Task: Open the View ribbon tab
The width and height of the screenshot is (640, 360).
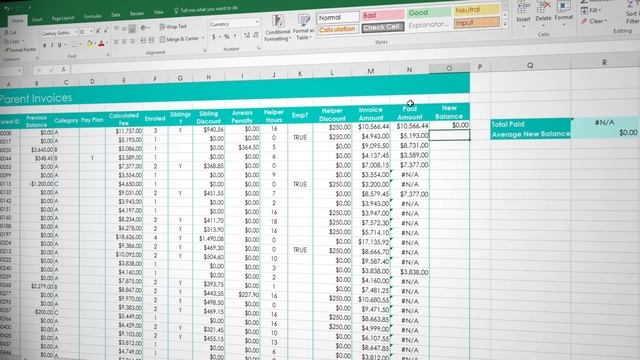Action: (159, 12)
